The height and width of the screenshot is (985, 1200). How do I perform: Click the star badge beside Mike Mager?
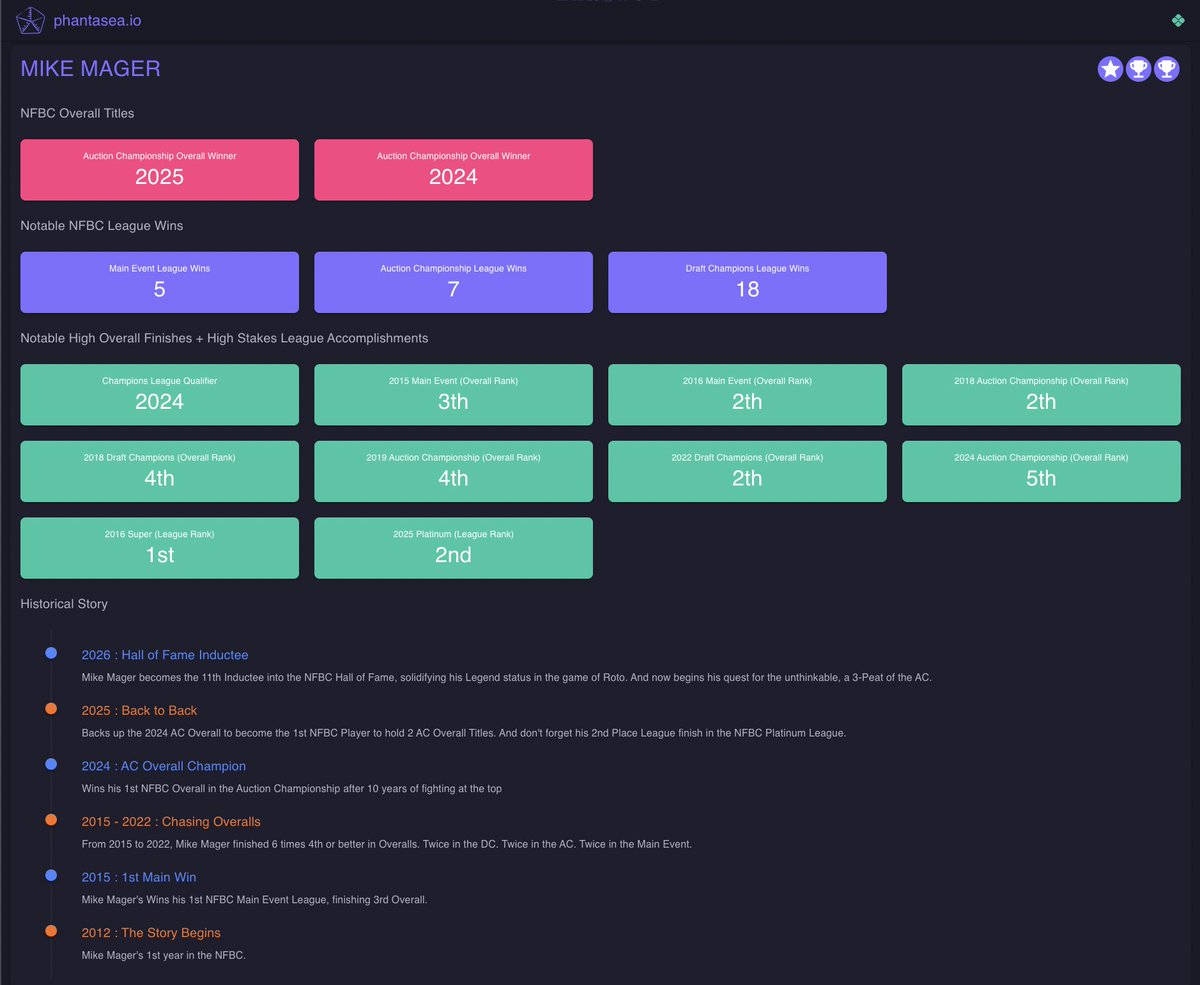[1110, 69]
